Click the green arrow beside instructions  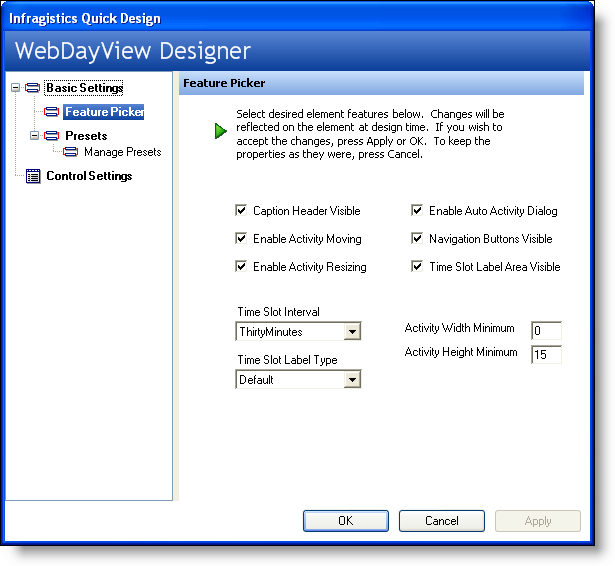pyautogui.click(x=221, y=131)
